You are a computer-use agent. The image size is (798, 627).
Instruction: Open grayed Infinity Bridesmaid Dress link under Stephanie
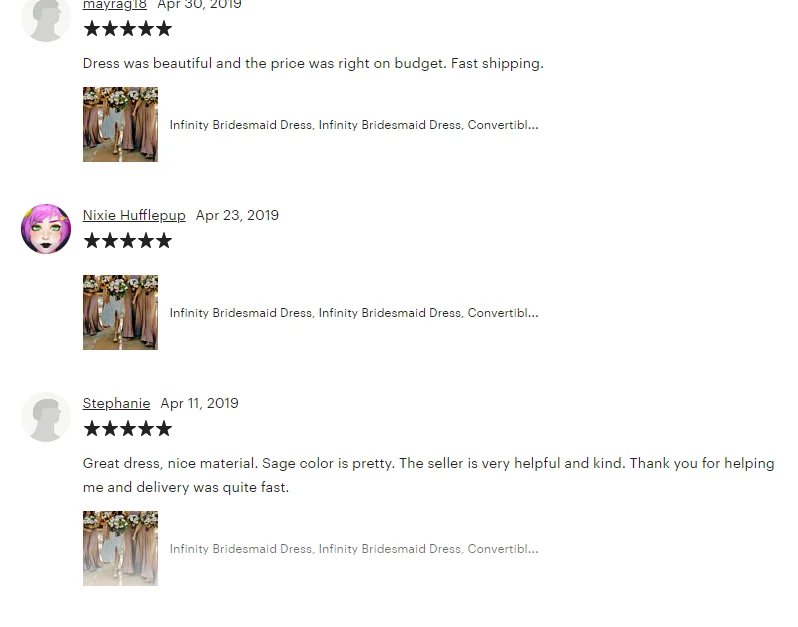coord(354,549)
